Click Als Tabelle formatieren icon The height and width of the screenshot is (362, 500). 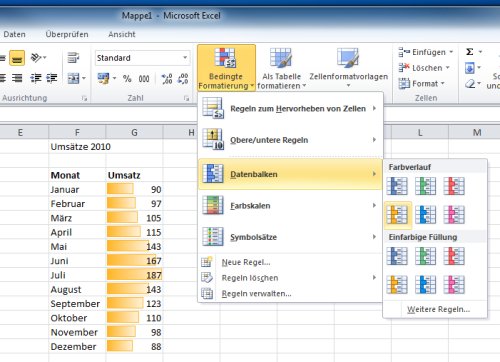click(281, 58)
